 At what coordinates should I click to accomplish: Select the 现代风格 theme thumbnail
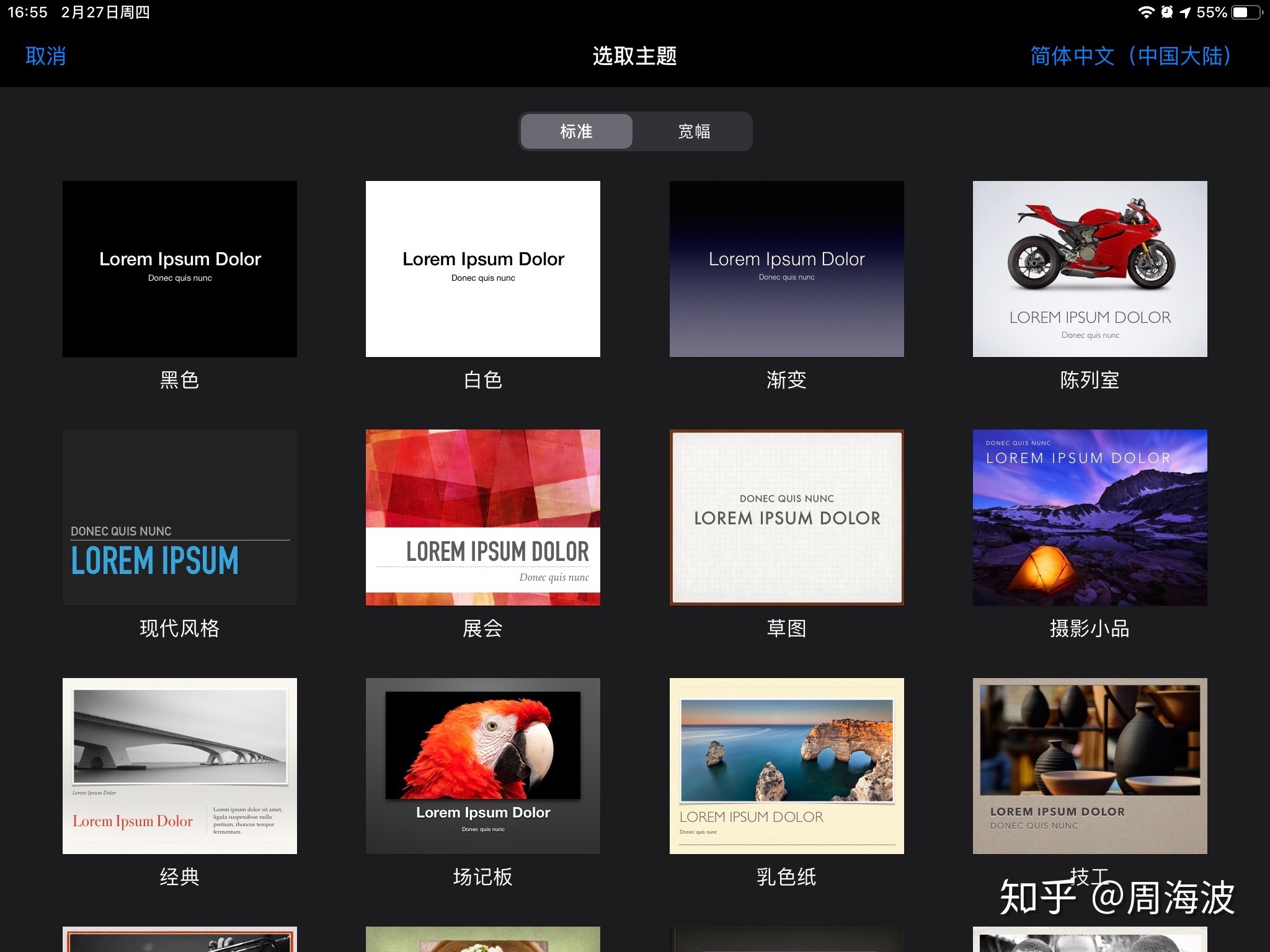180,518
